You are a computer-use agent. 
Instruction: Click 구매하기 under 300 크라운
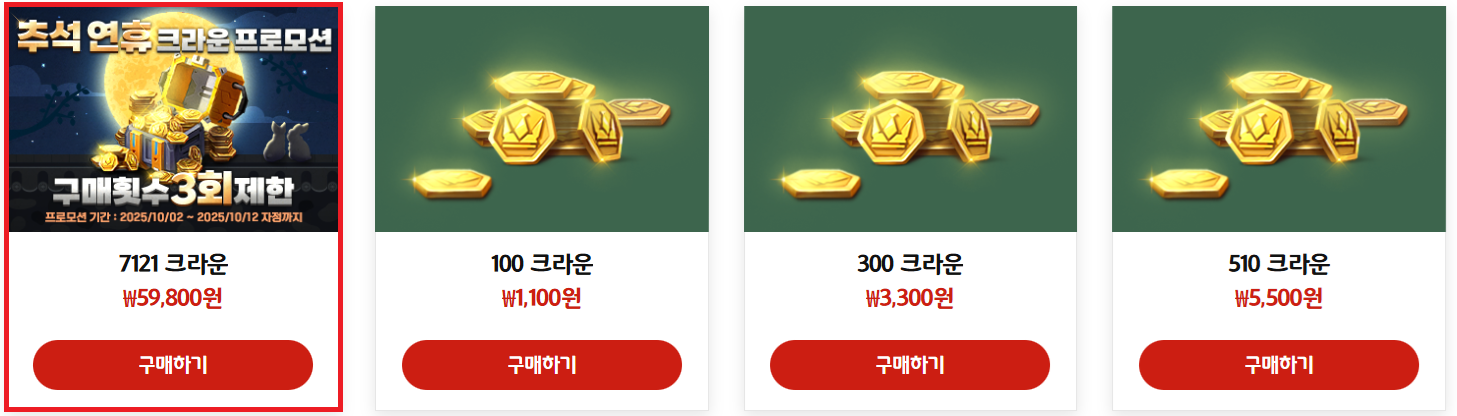tap(910, 365)
